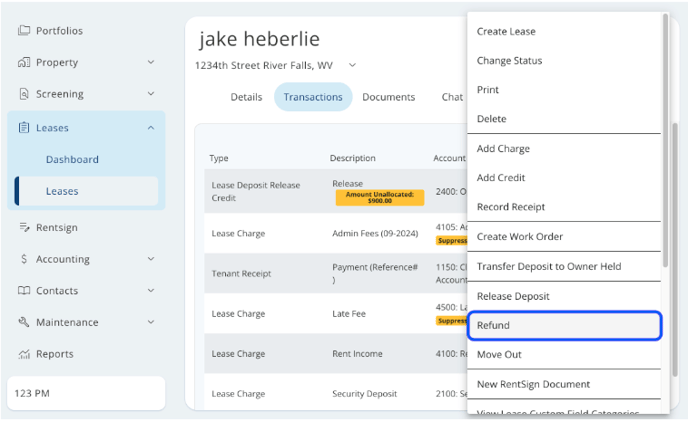The height and width of the screenshot is (422, 688).
Task: Open the address dropdown chevron
Action: (352, 66)
